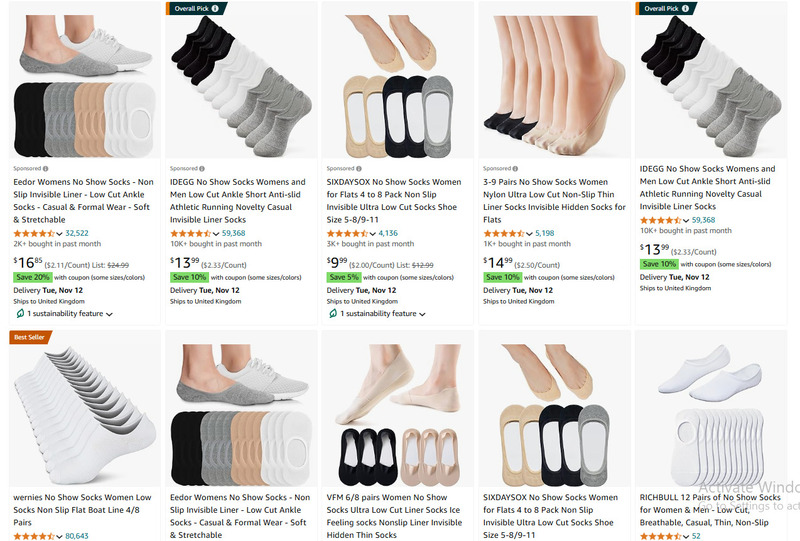
Task: Click the info icon on first Overall Pick badge
Action: click(x=215, y=8)
